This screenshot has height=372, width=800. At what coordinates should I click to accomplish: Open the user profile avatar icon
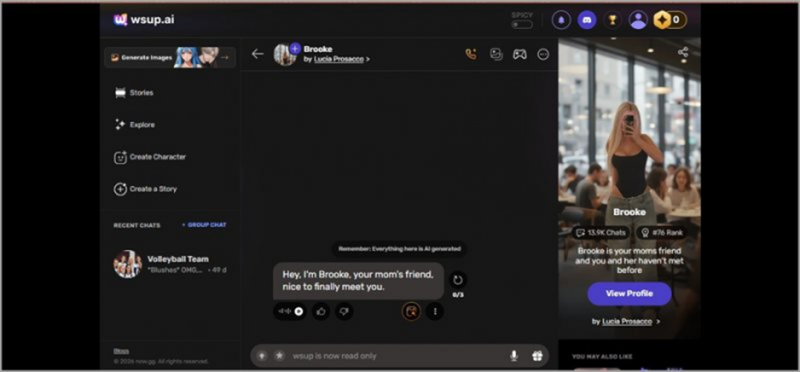coord(638,20)
